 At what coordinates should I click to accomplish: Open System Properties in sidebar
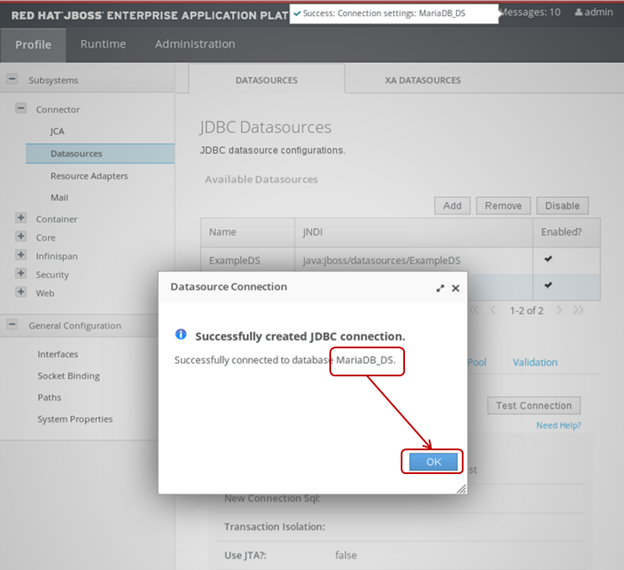[x=75, y=419]
